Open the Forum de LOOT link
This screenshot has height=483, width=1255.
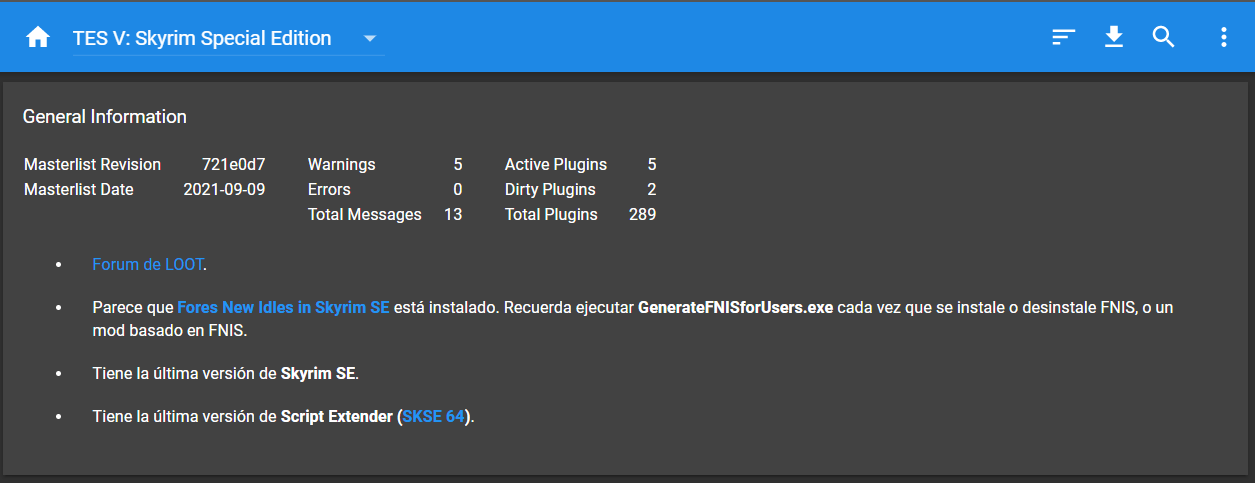pyautogui.click(x=148, y=265)
